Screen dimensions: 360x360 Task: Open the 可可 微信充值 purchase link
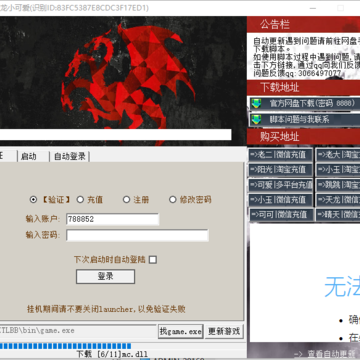tap(281, 214)
